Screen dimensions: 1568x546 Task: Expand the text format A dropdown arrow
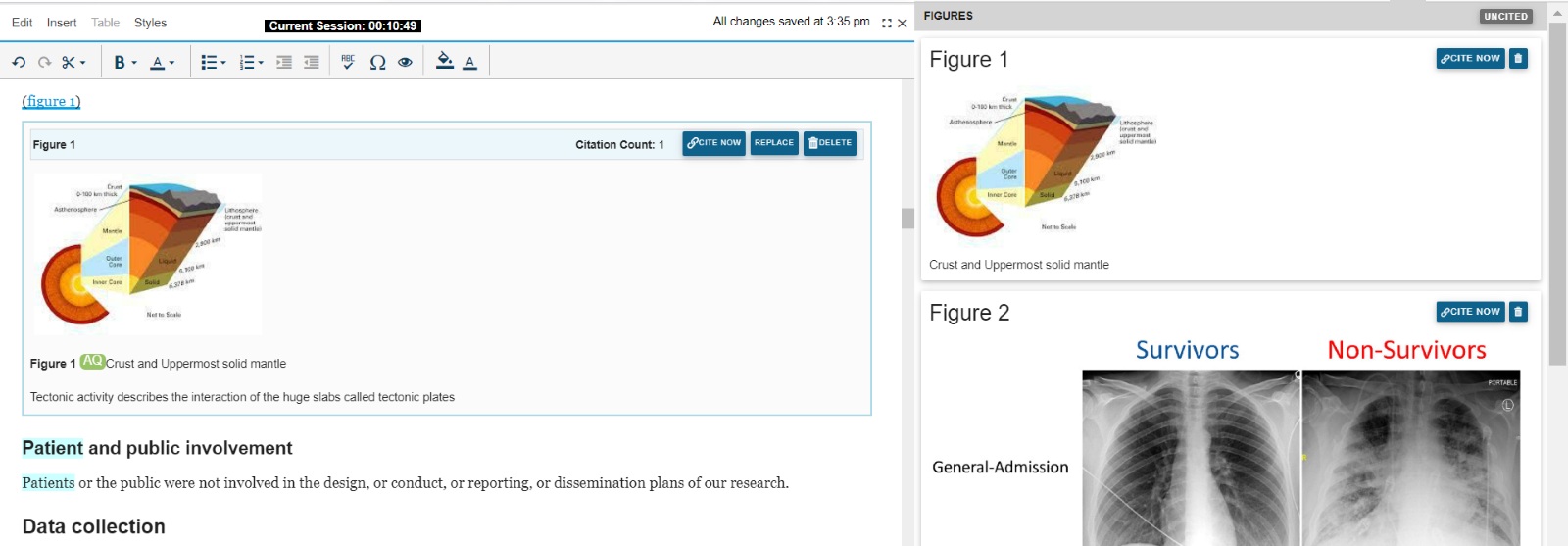click(172, 63)
